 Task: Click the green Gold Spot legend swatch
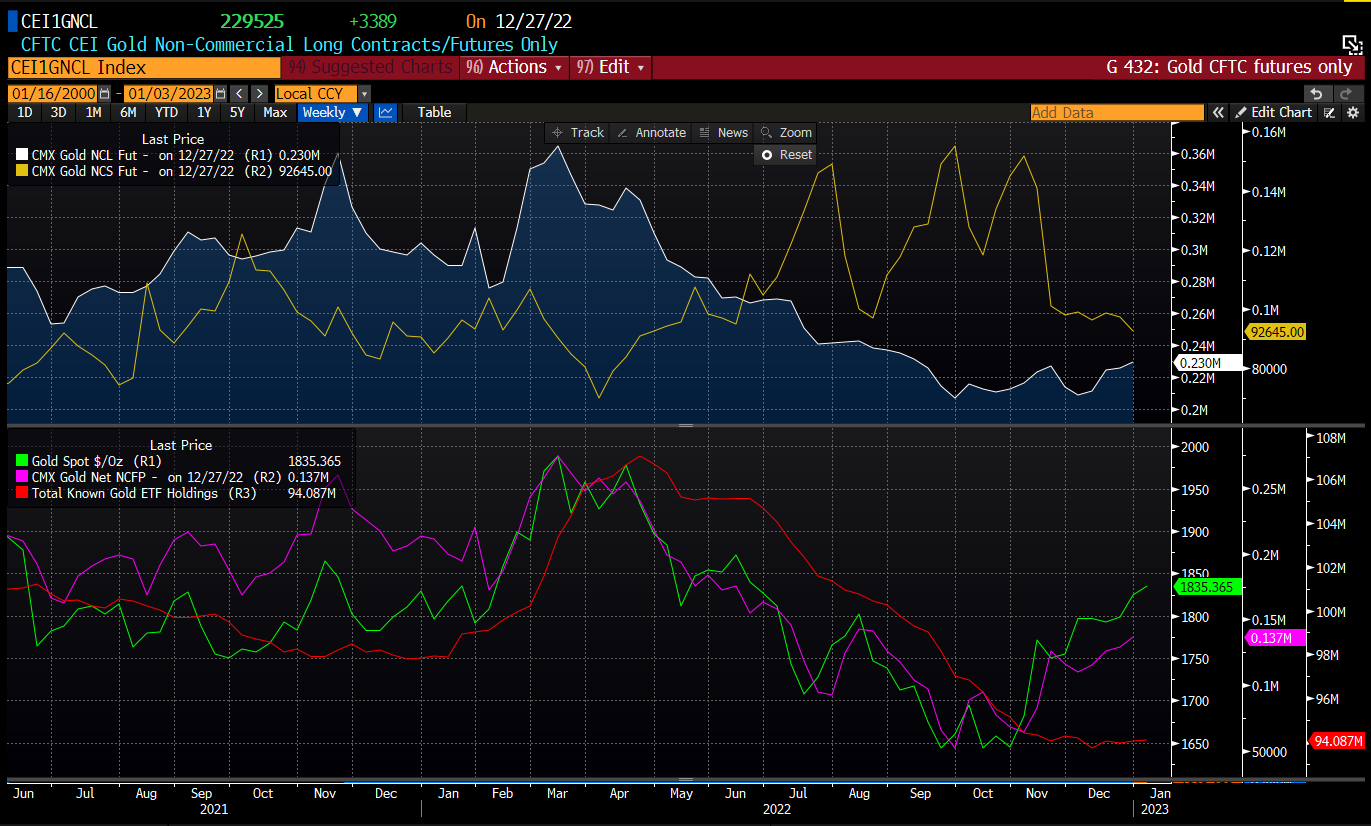tap(22, 462)
